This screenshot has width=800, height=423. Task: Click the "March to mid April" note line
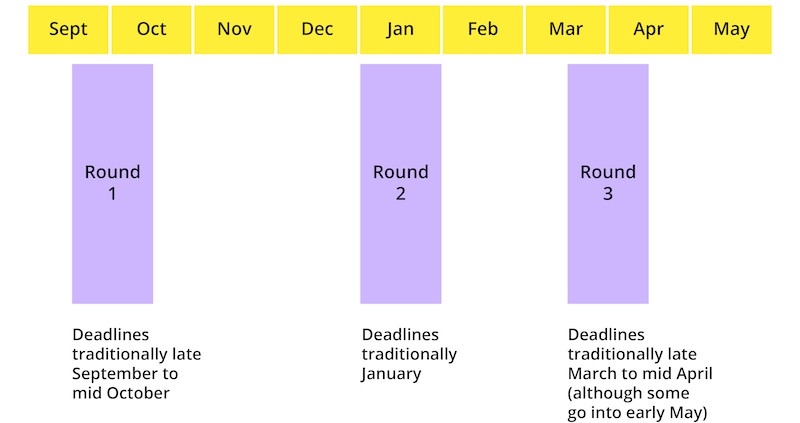640,374
